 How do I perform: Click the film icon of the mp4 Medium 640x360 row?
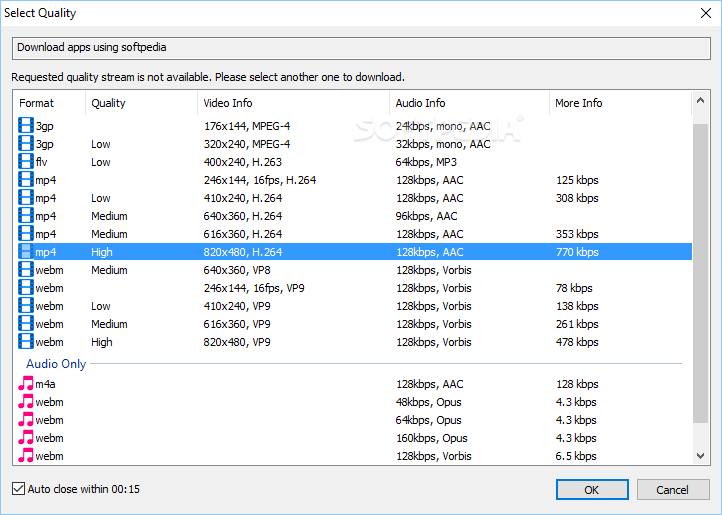tap(26, 216)
